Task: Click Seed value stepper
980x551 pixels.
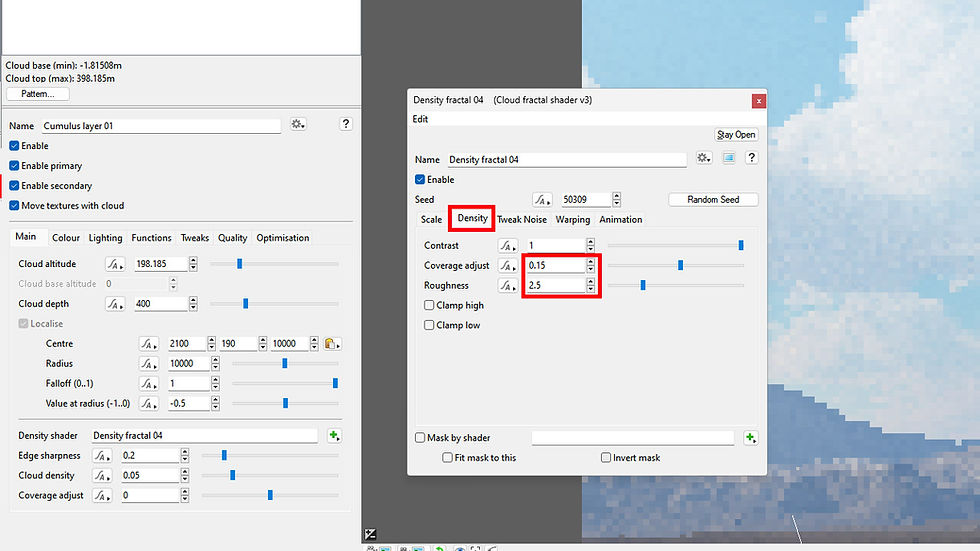Action: click(x=617, y=200)
